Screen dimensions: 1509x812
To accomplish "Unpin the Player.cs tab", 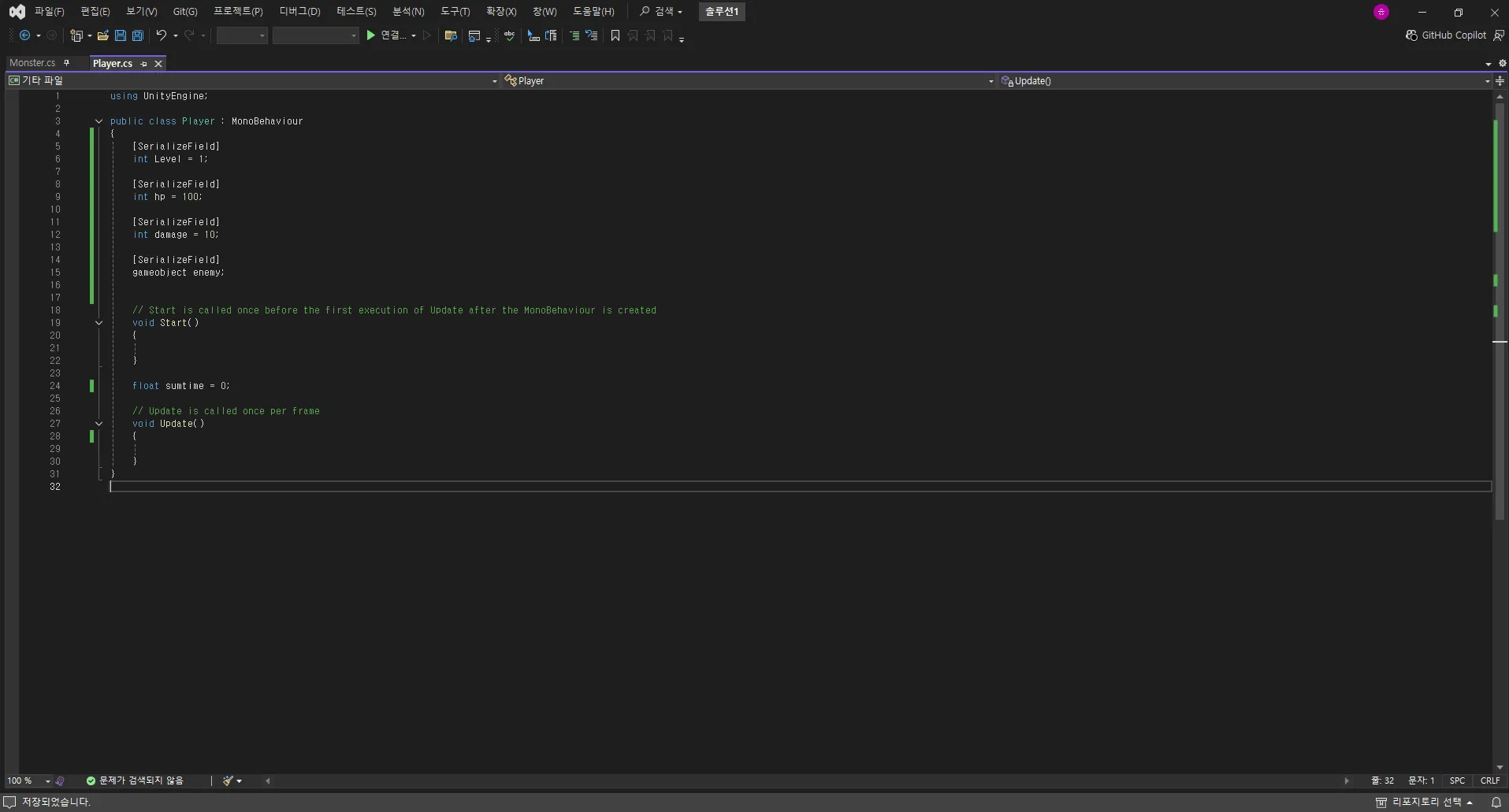I will pos(144,64).
